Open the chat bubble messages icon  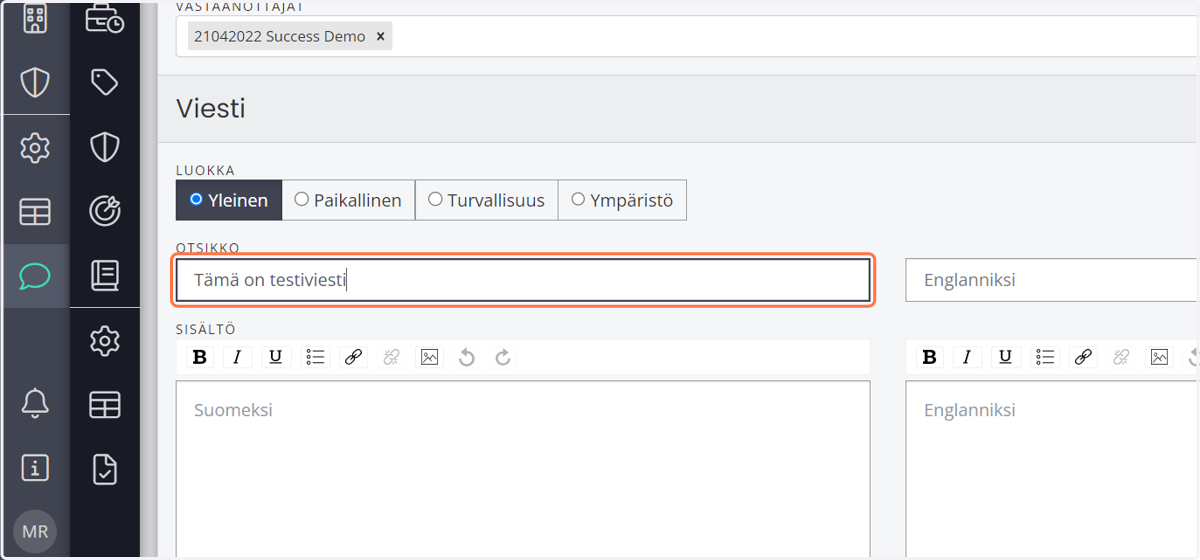35,276
